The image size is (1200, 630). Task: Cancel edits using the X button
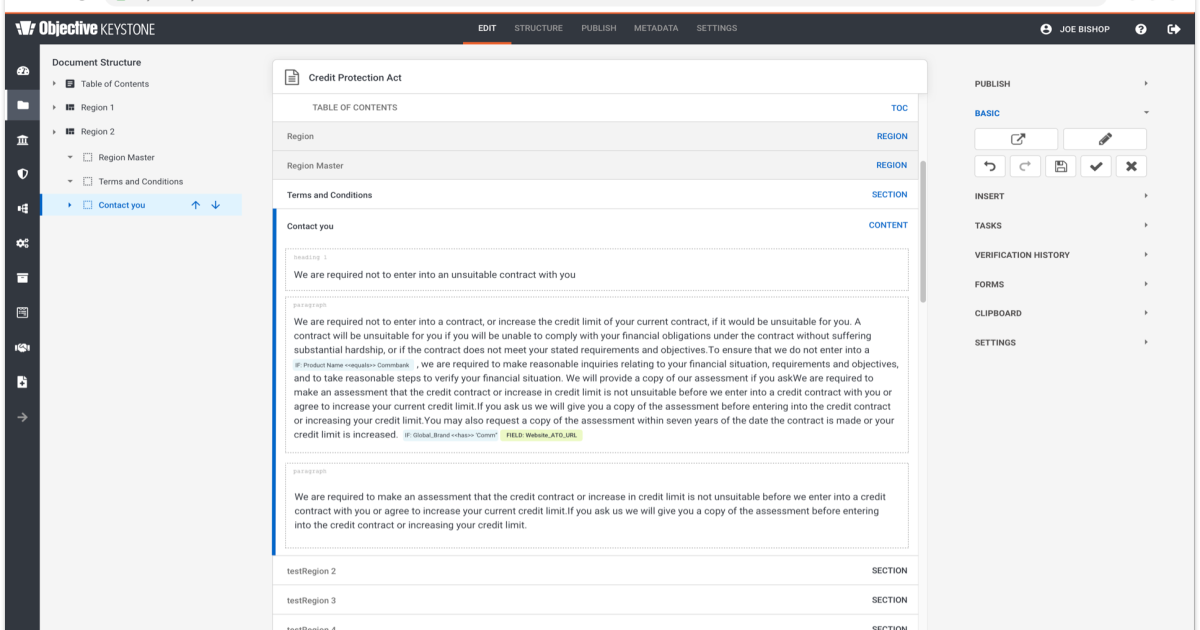coord(1131,166)
